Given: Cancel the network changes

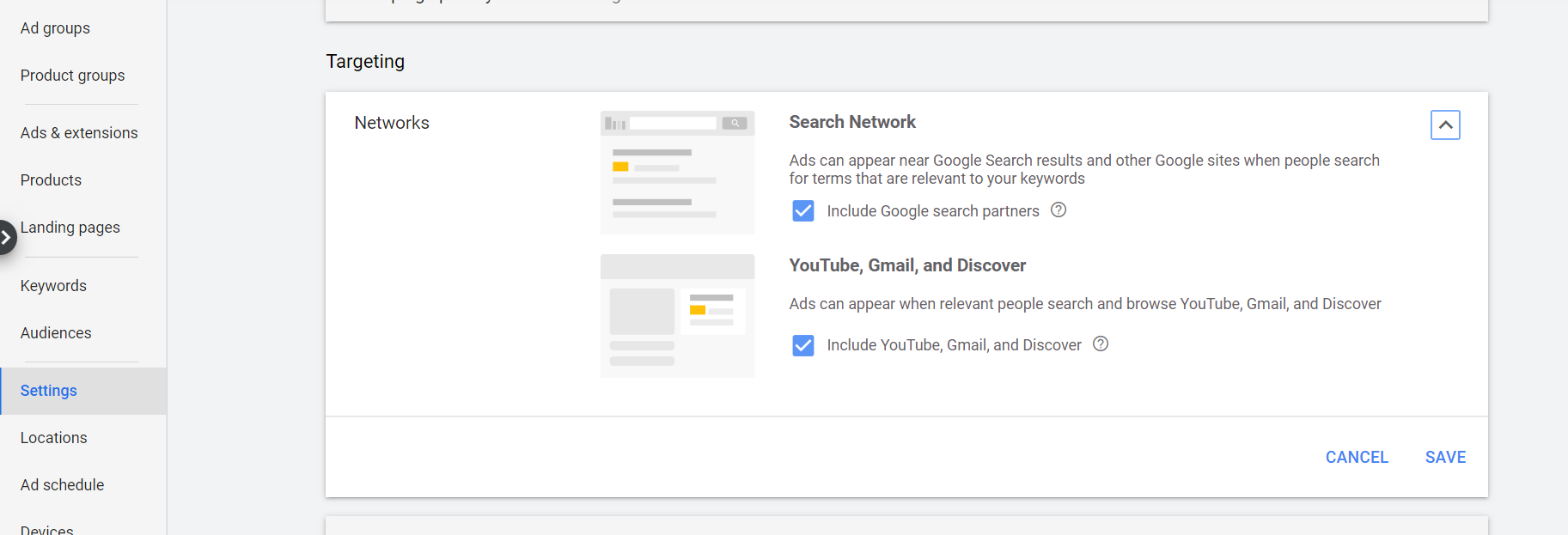Looking at the screenshot, I should [x=1357, y=458].
